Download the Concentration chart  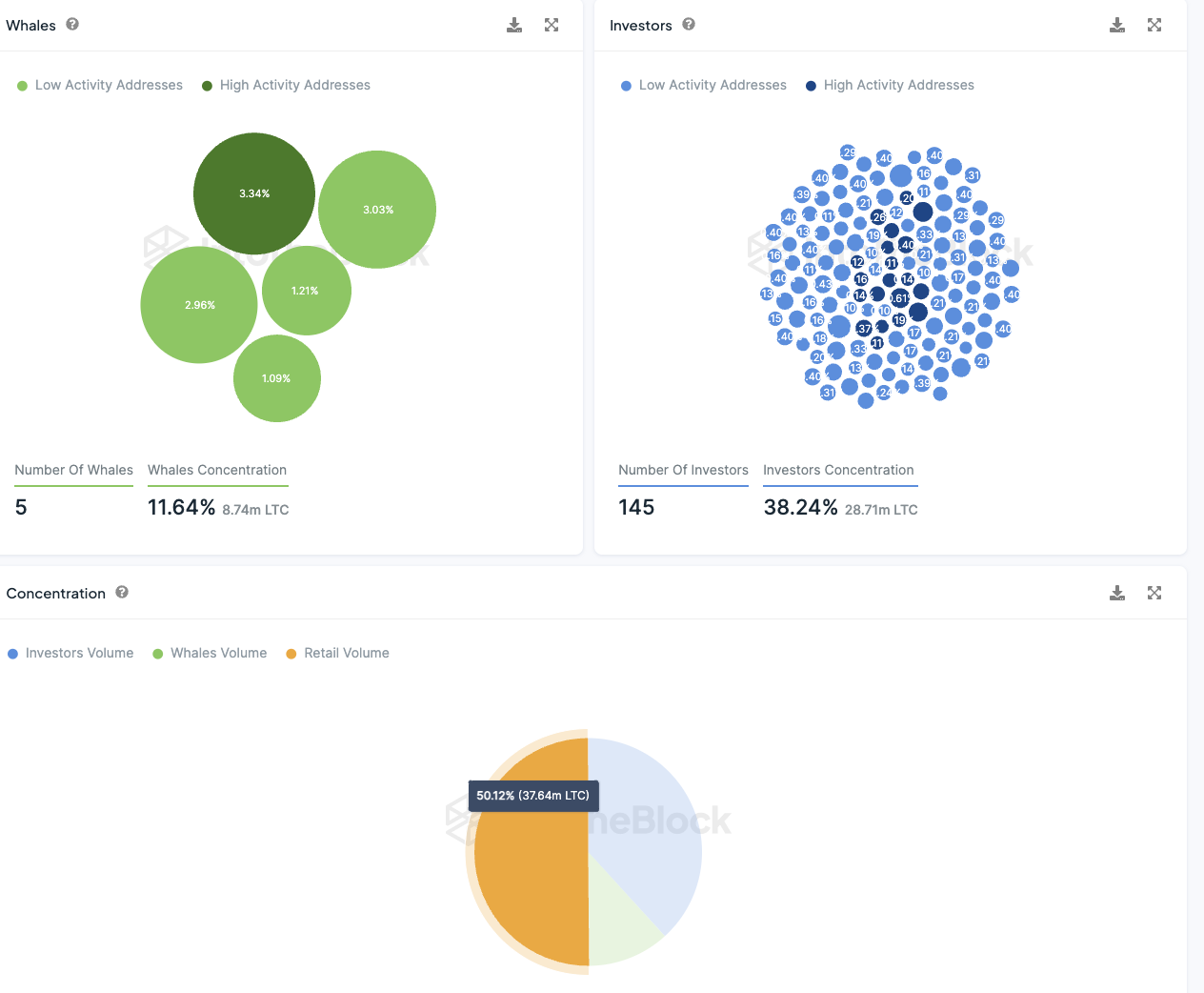coord(1117,594)
